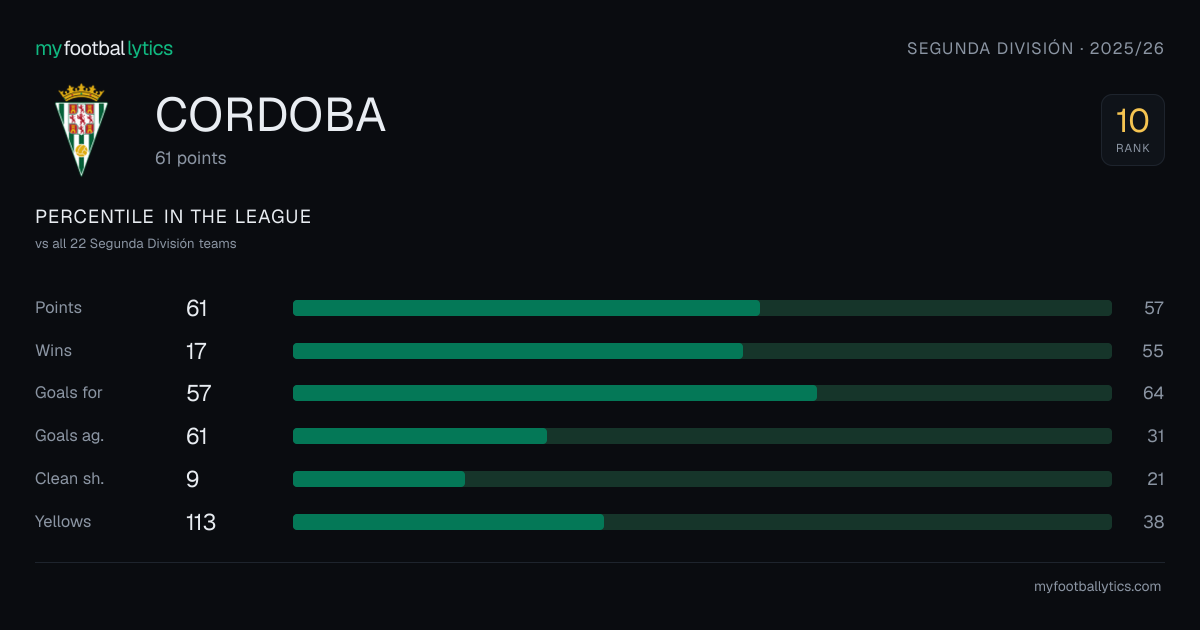Screen dimensions: 1200x630
Task: Select the Points percentile bar
Action: [x=702, y=308]
